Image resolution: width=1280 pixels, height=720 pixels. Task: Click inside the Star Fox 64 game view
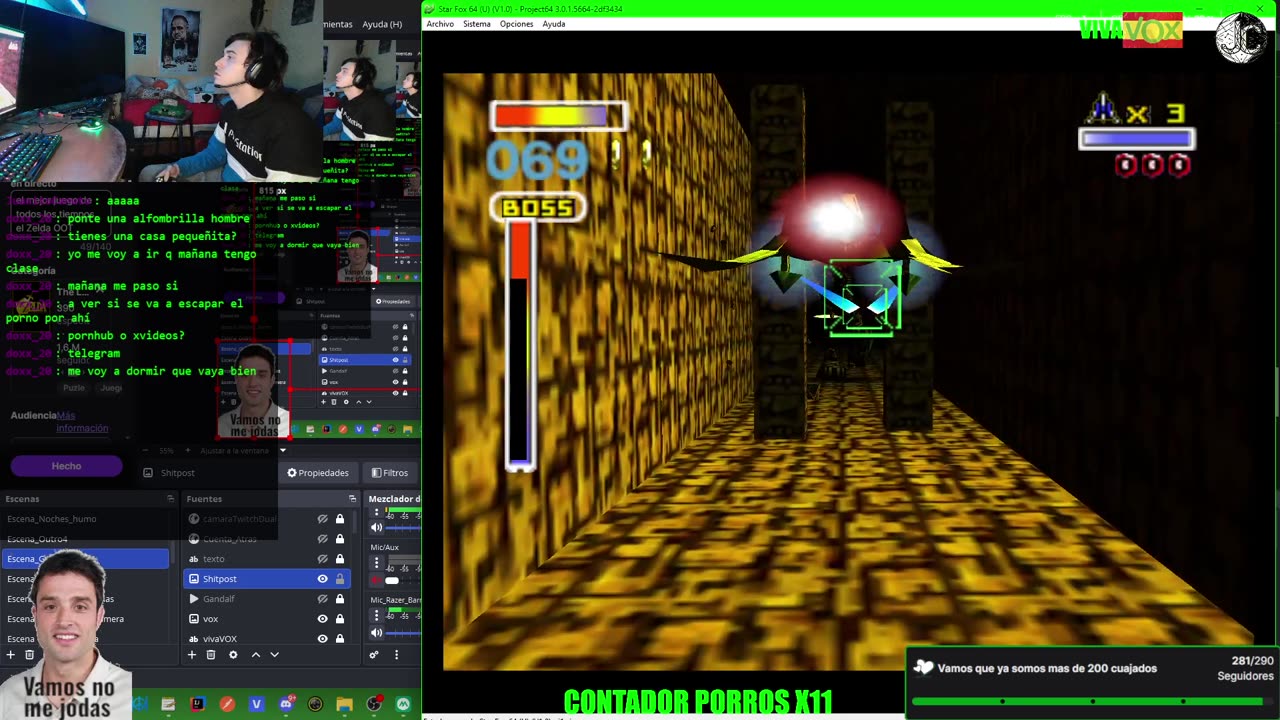[x=848, y=371]
